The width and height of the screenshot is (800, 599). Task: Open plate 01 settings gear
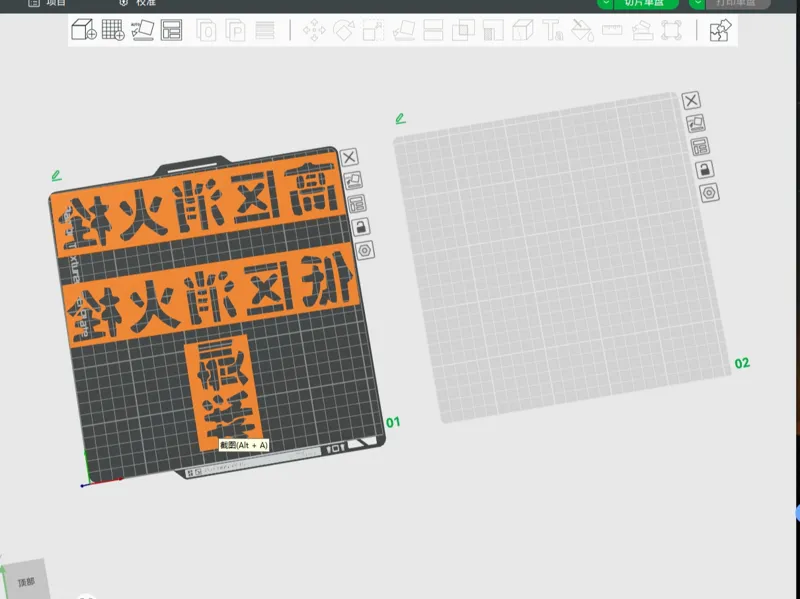365,251
